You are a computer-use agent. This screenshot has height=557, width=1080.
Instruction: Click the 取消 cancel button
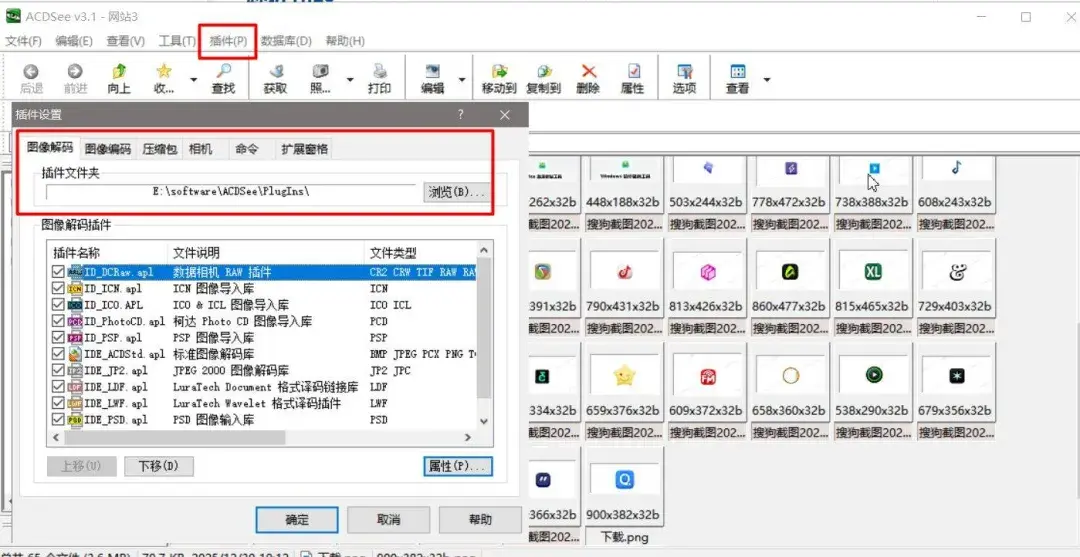click(388, 520)
